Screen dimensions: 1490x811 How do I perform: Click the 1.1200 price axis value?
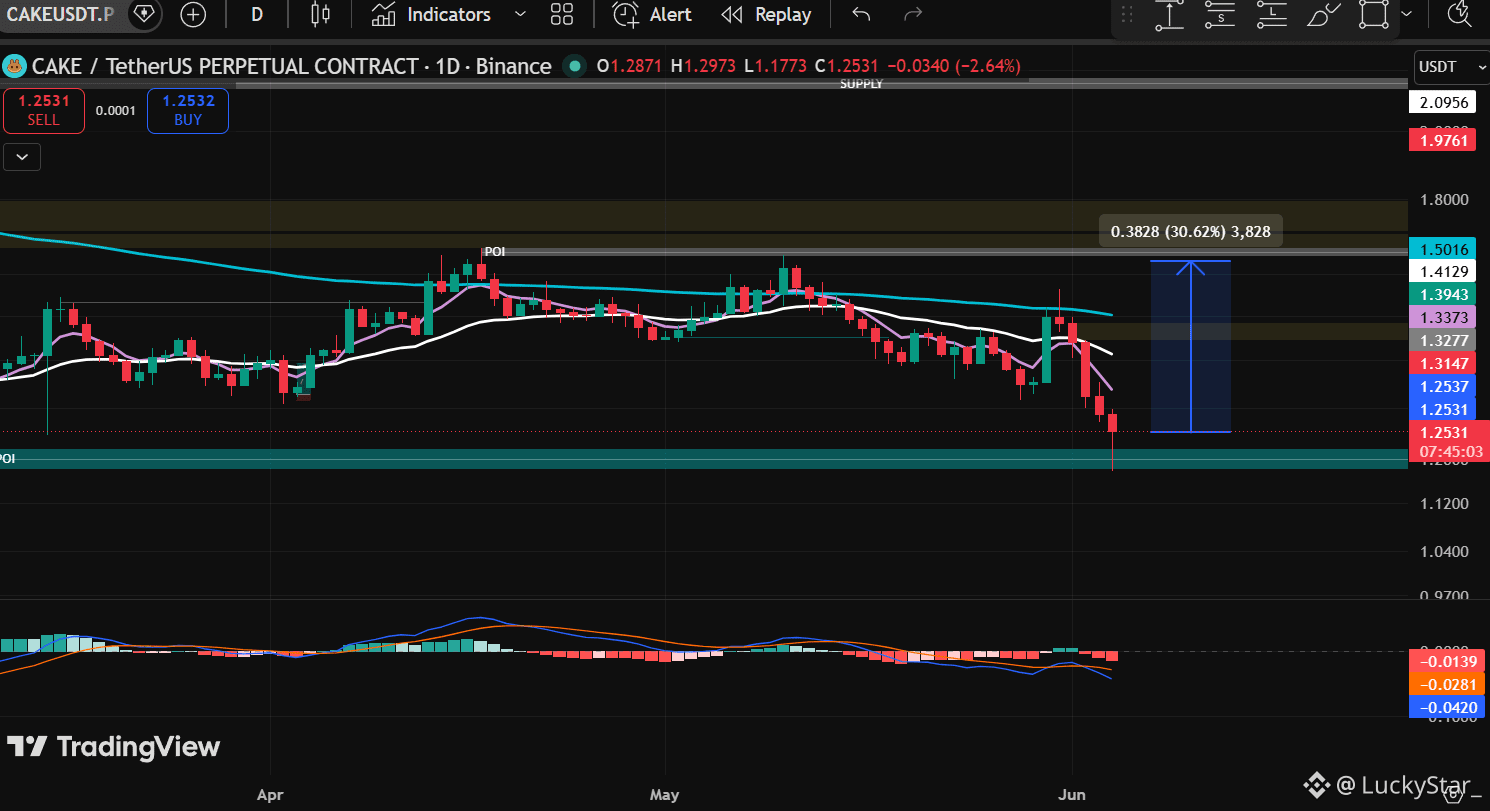point(1444,503)
